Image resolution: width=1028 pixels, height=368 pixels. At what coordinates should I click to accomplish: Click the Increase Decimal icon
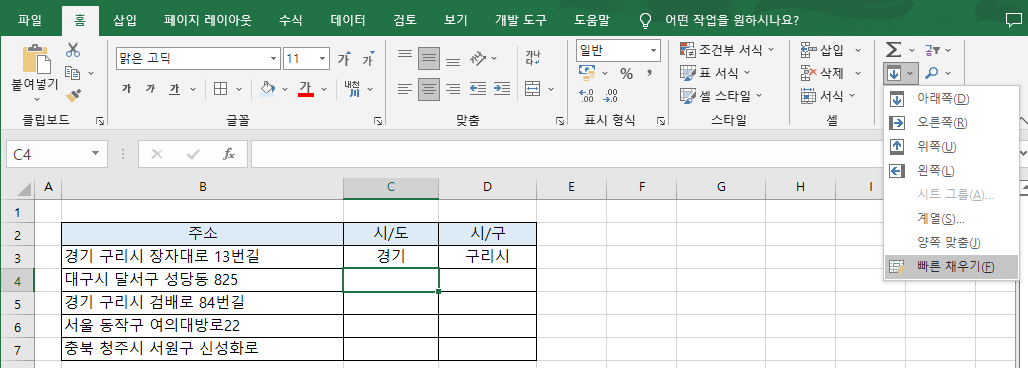[x=587, y=96]
